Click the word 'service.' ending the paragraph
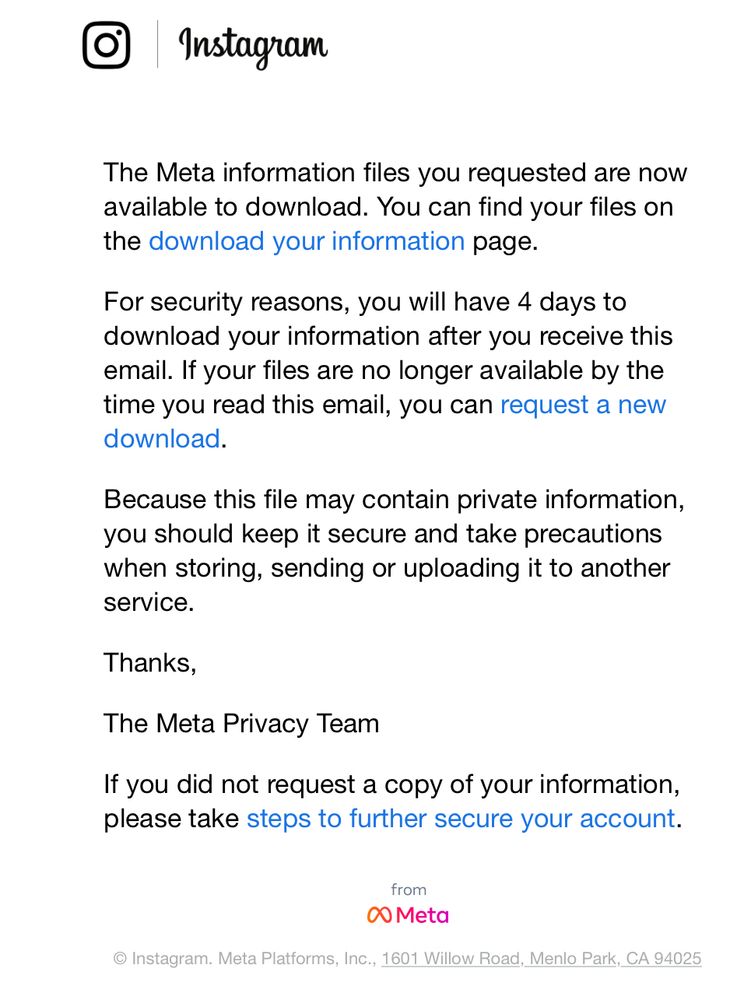The width and height of the screenshot is (751, 1000). point(149,602)
